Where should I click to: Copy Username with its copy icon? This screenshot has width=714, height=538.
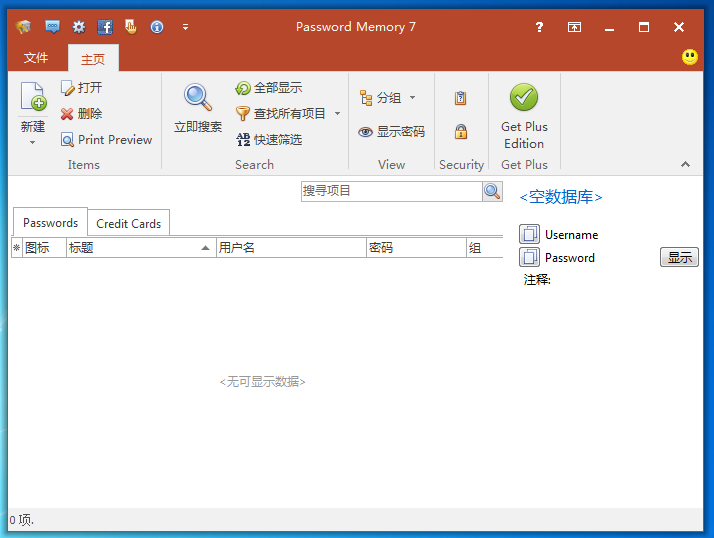[x=529, y=234]
